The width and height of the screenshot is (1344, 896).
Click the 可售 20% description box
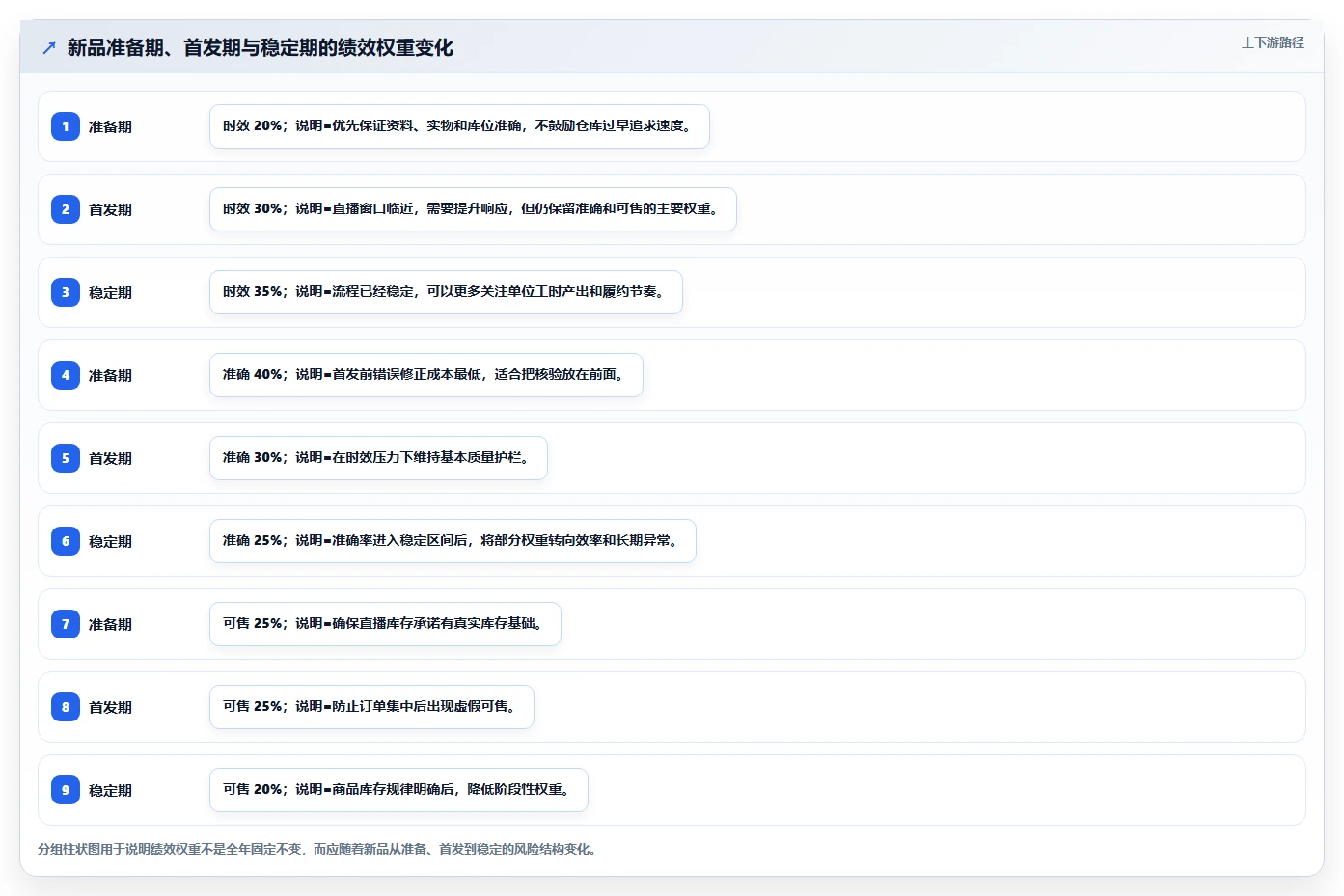[x=398, y=790]
